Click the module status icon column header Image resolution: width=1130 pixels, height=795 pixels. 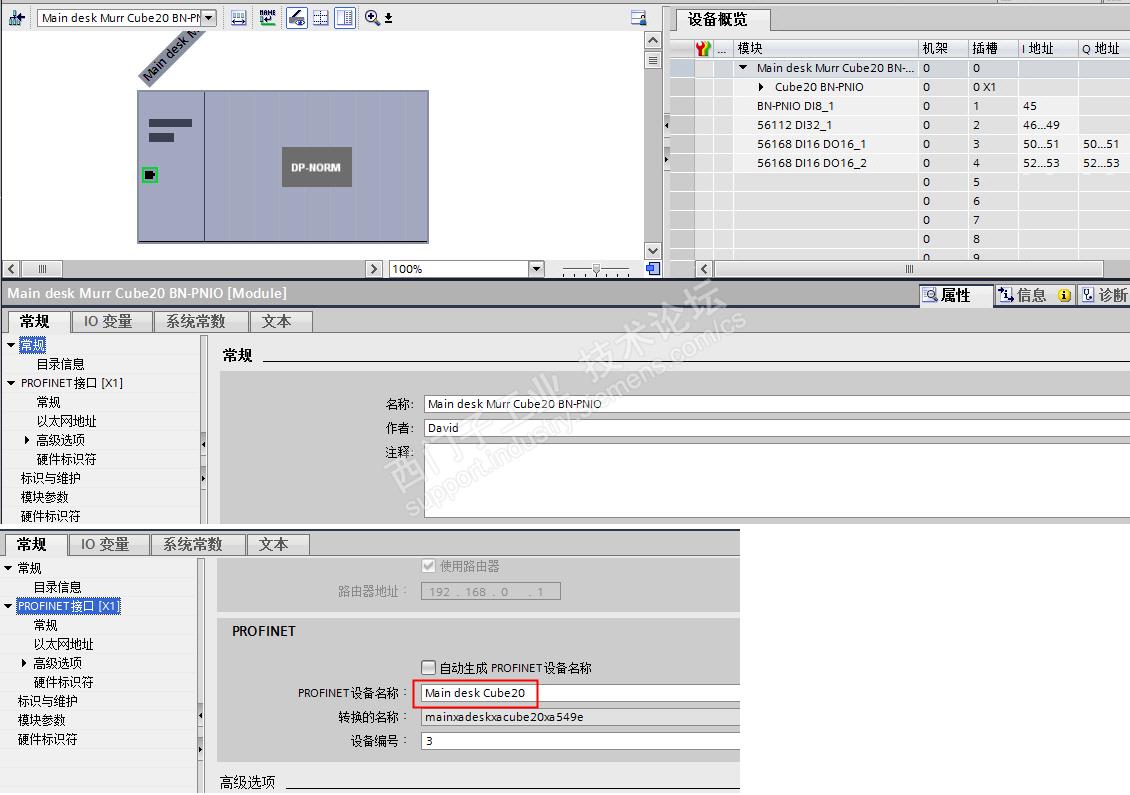point(703,48)
